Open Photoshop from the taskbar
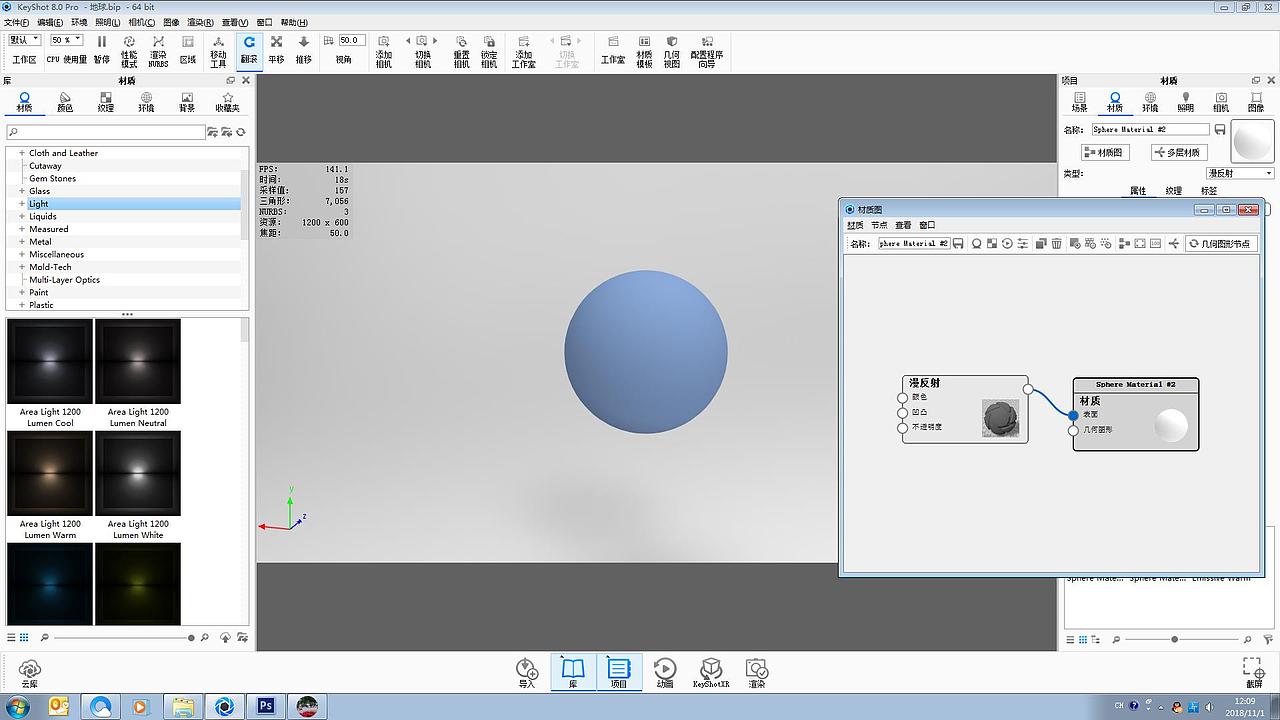 (266, 706)
